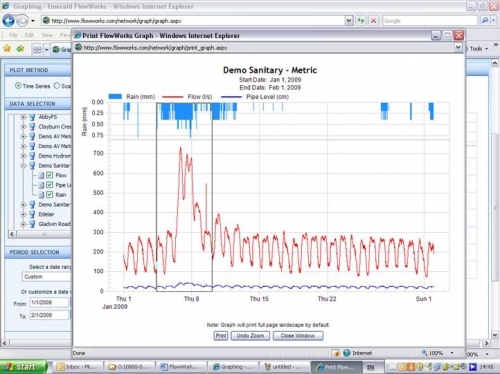The width and height of the screenshot is (500, 374).
Task: Uncheck the Pipe Level checkbox
Action: pyautogui.click(x=49, y=185)
